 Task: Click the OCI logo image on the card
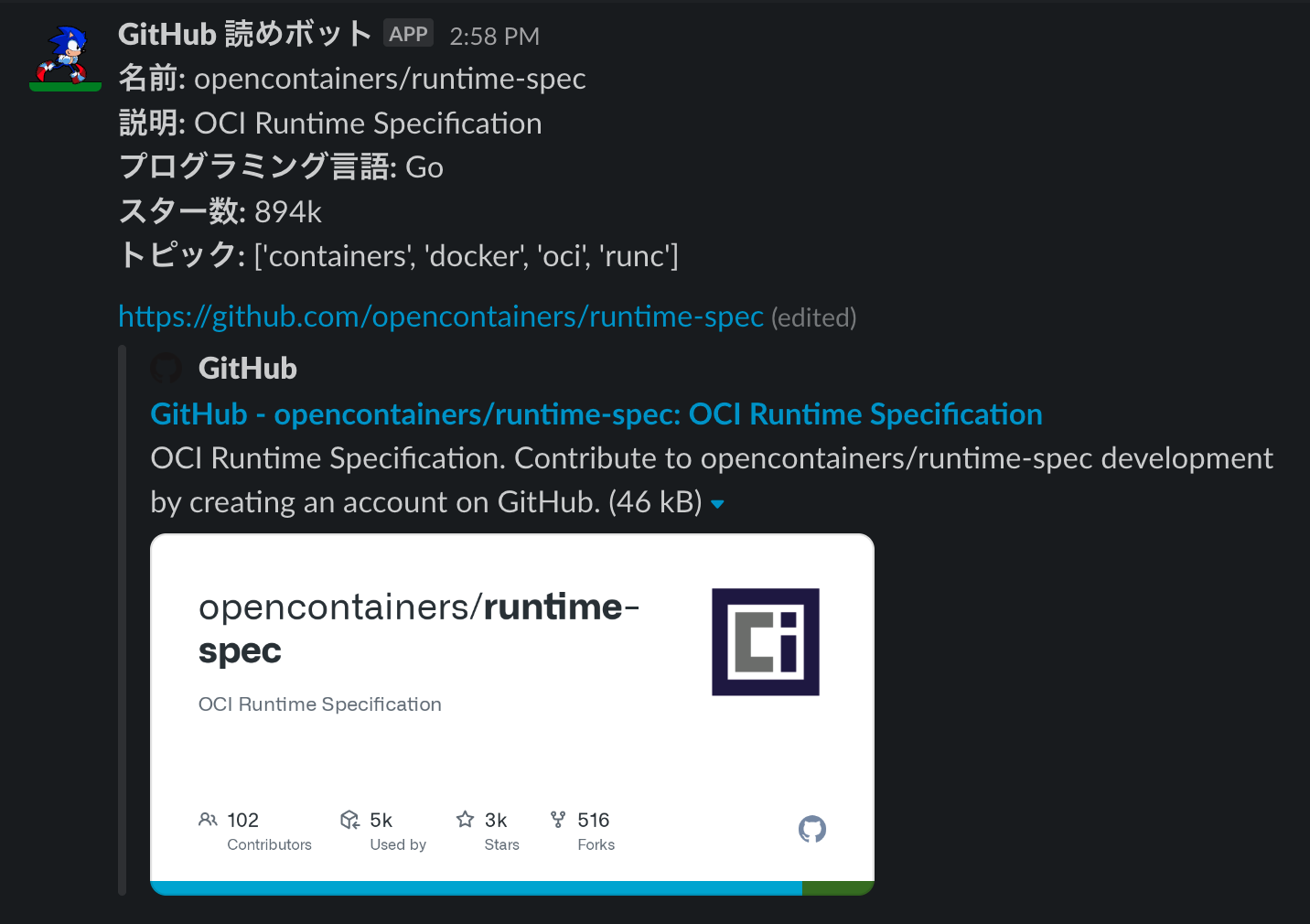point(766,641)
